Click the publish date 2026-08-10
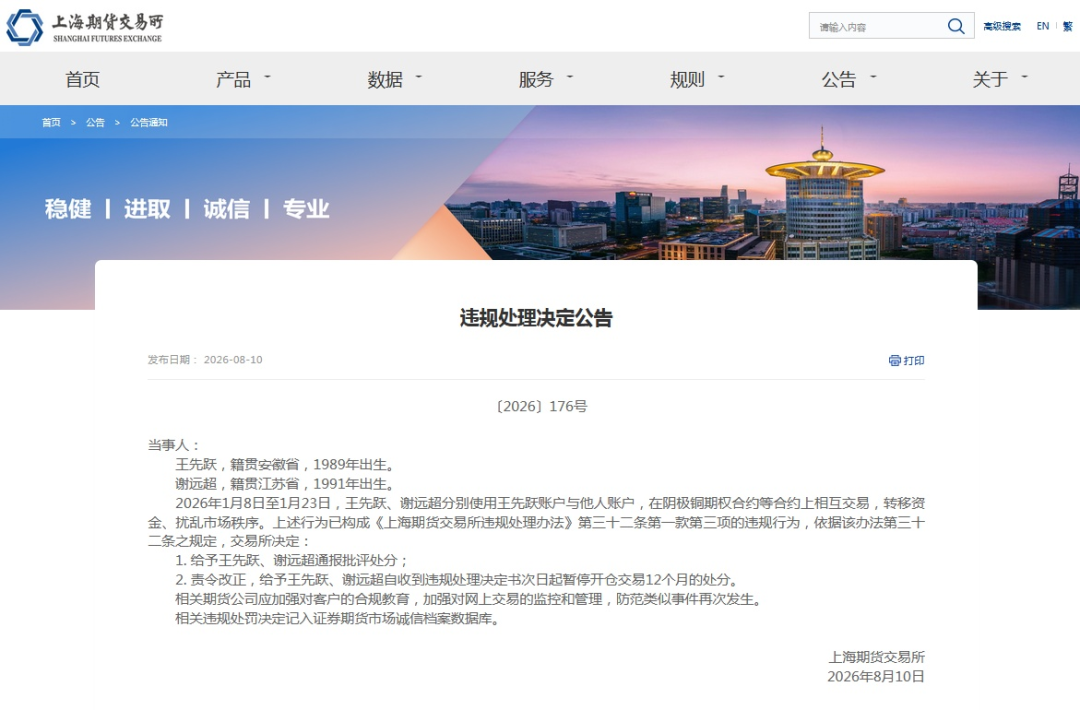The image size is (1080, 710). 233,359
